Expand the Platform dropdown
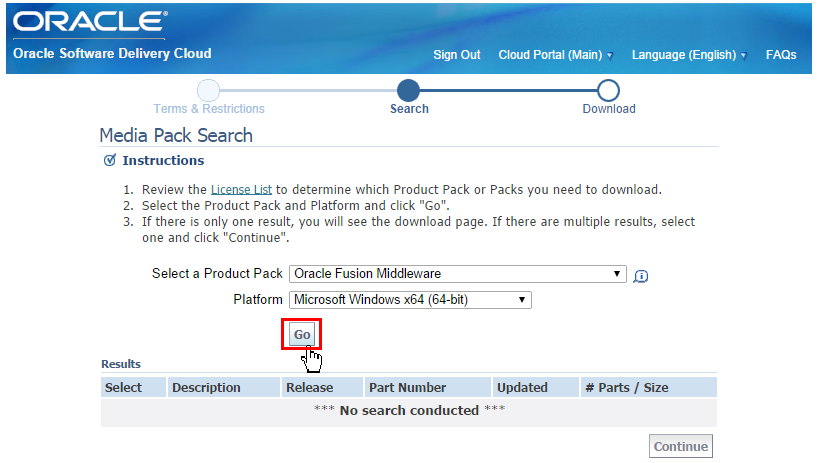The image size is (818, 463). tap(410, 300)
